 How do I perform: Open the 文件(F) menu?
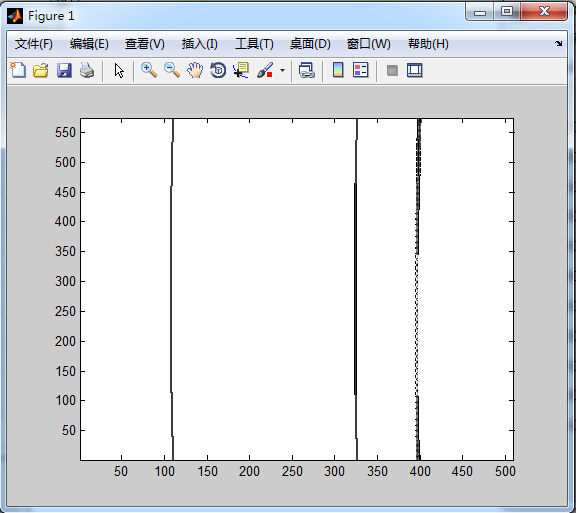click(x=33, y=44)
